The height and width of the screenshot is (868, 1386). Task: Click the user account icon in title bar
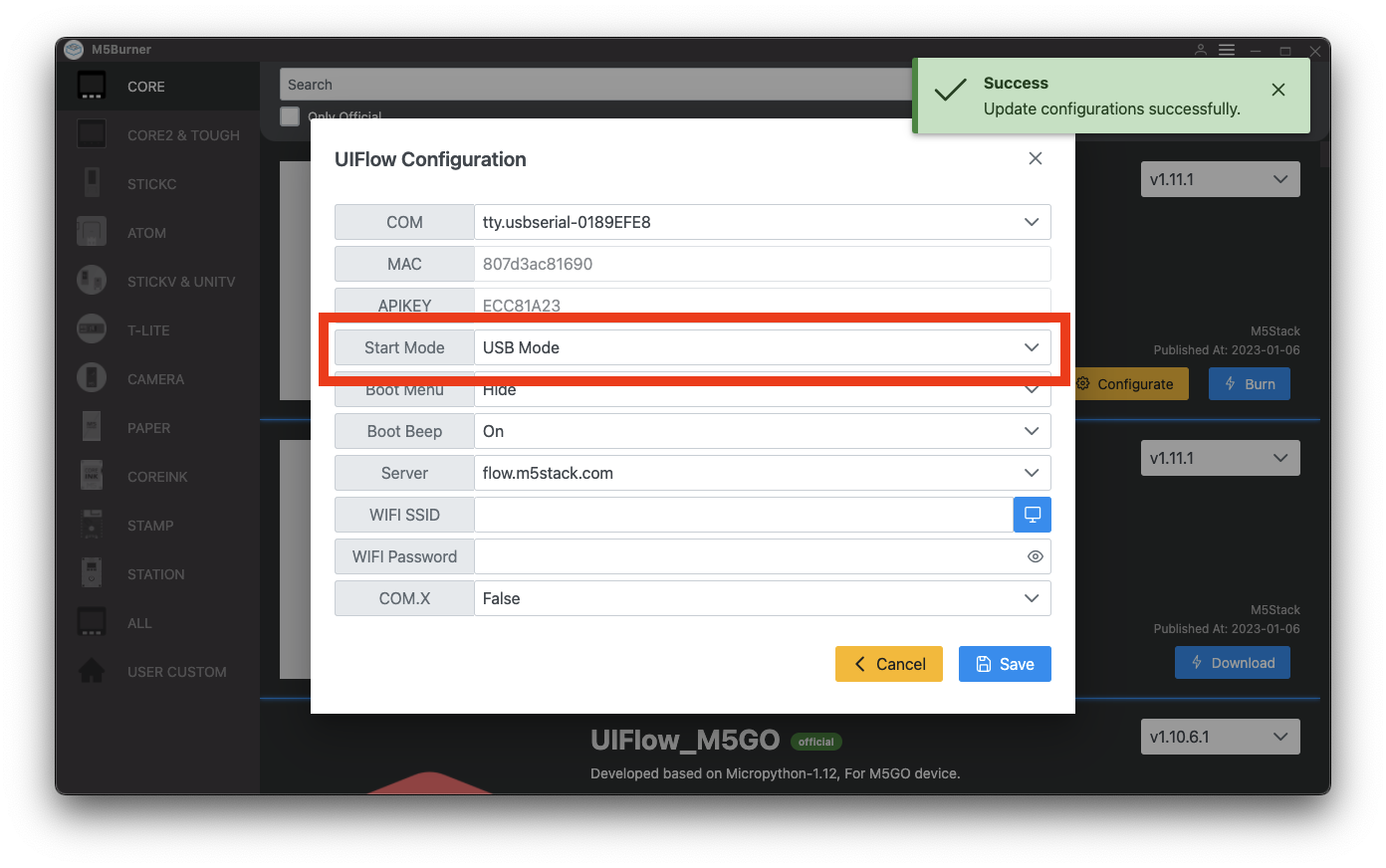point(1200,50)
